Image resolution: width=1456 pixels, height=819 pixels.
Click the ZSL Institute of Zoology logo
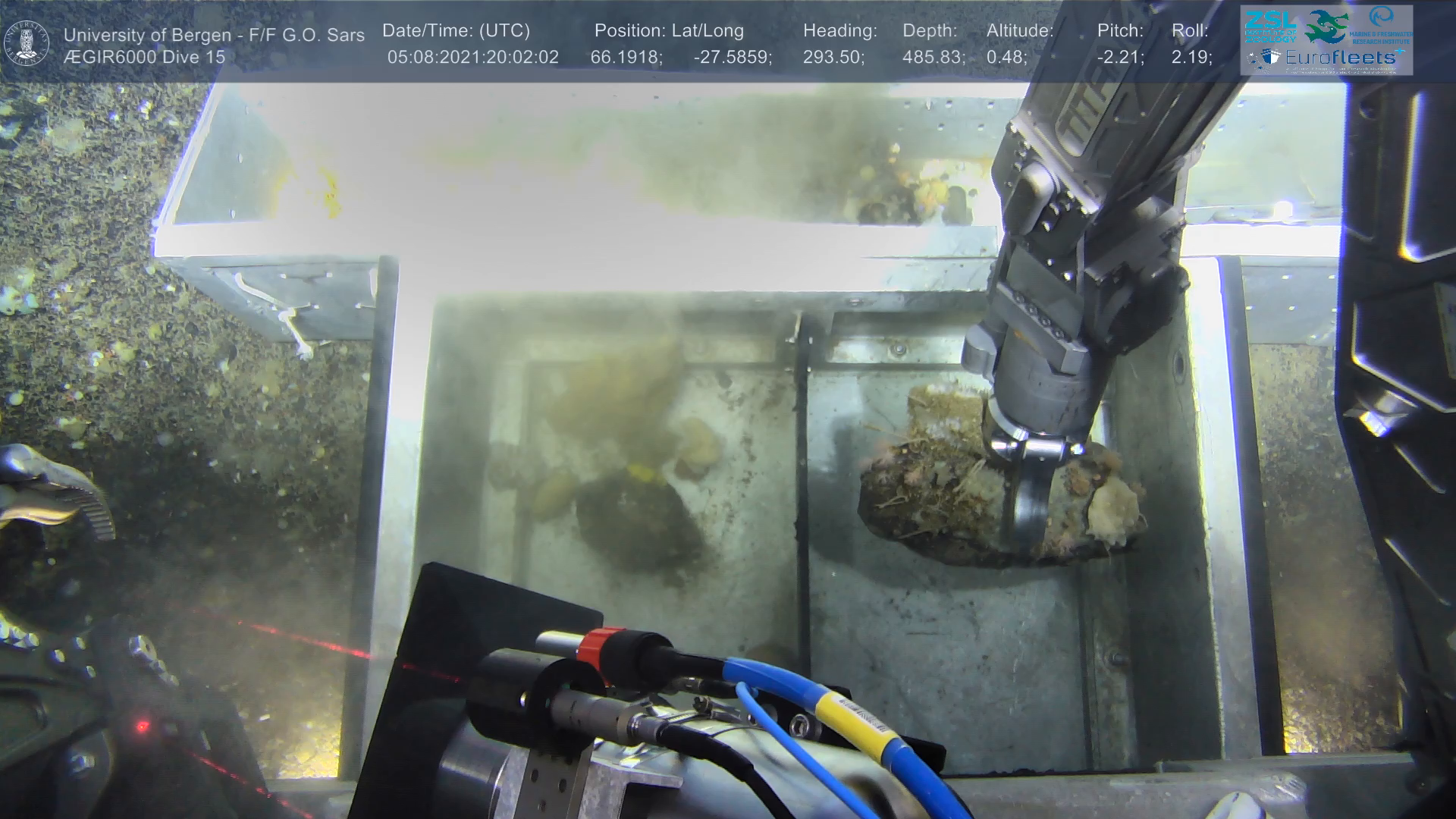point(1271,27)
